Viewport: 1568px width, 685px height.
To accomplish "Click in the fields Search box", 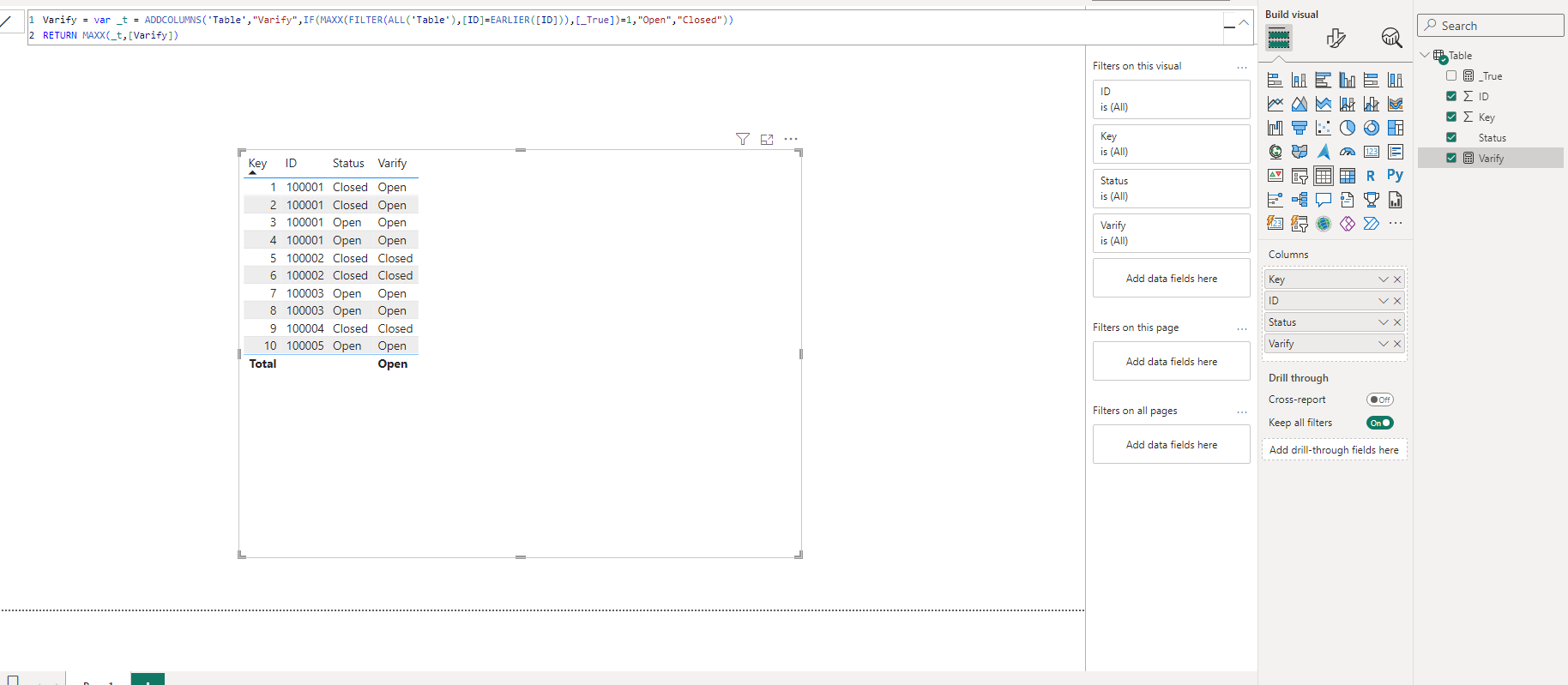I will coord(1490,26).
